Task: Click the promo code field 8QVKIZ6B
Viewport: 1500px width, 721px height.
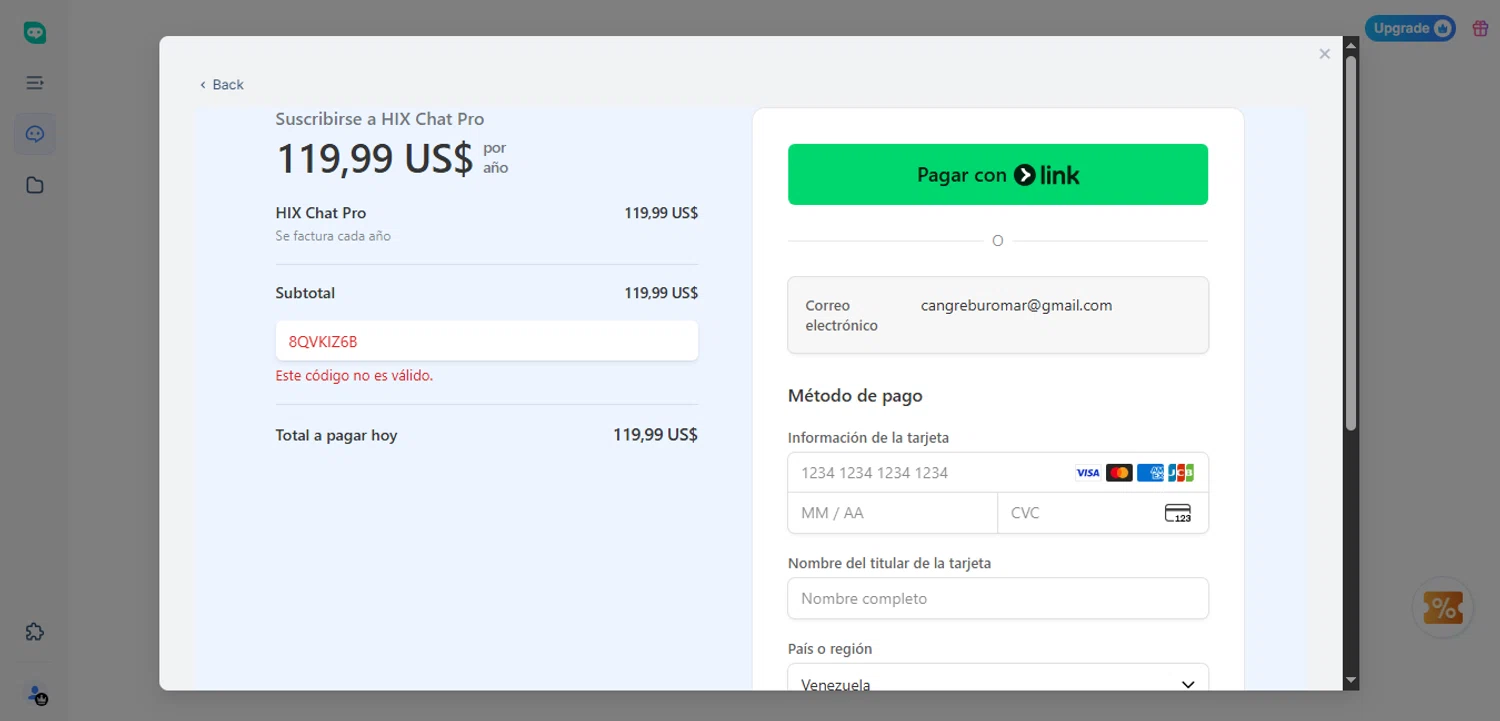Action: [x=487, y=341]
